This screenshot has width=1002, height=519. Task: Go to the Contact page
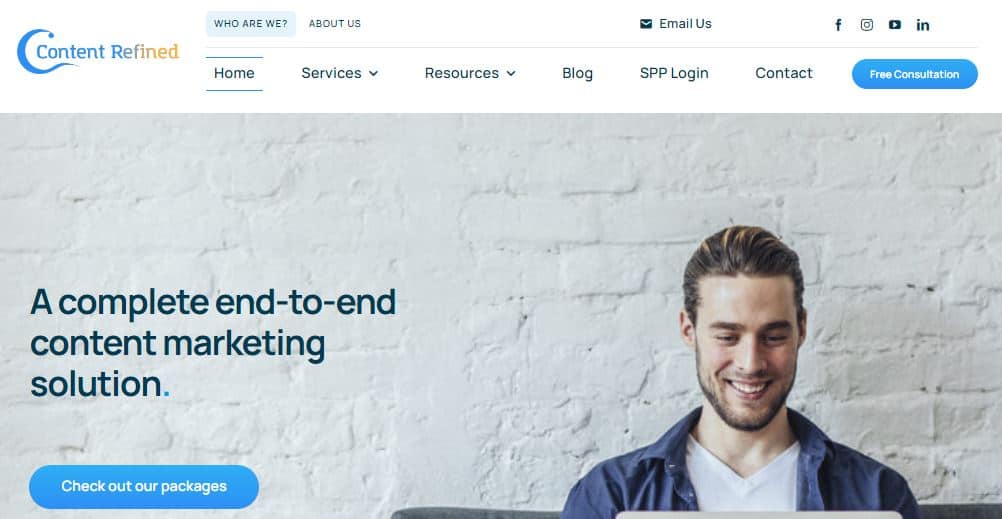point(784,74)
